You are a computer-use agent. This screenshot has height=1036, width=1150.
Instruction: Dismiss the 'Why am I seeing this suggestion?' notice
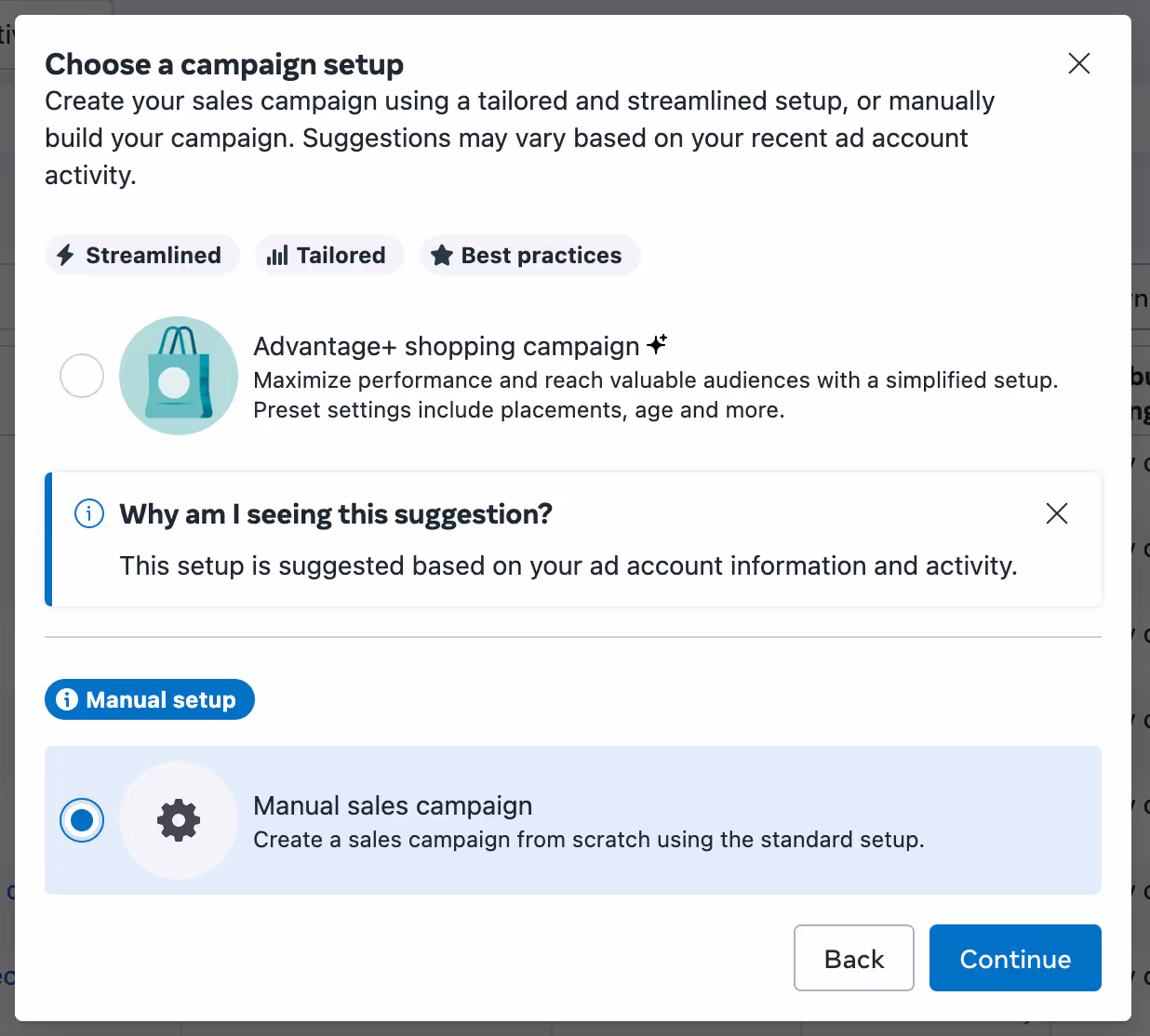tap(1057, 513)
